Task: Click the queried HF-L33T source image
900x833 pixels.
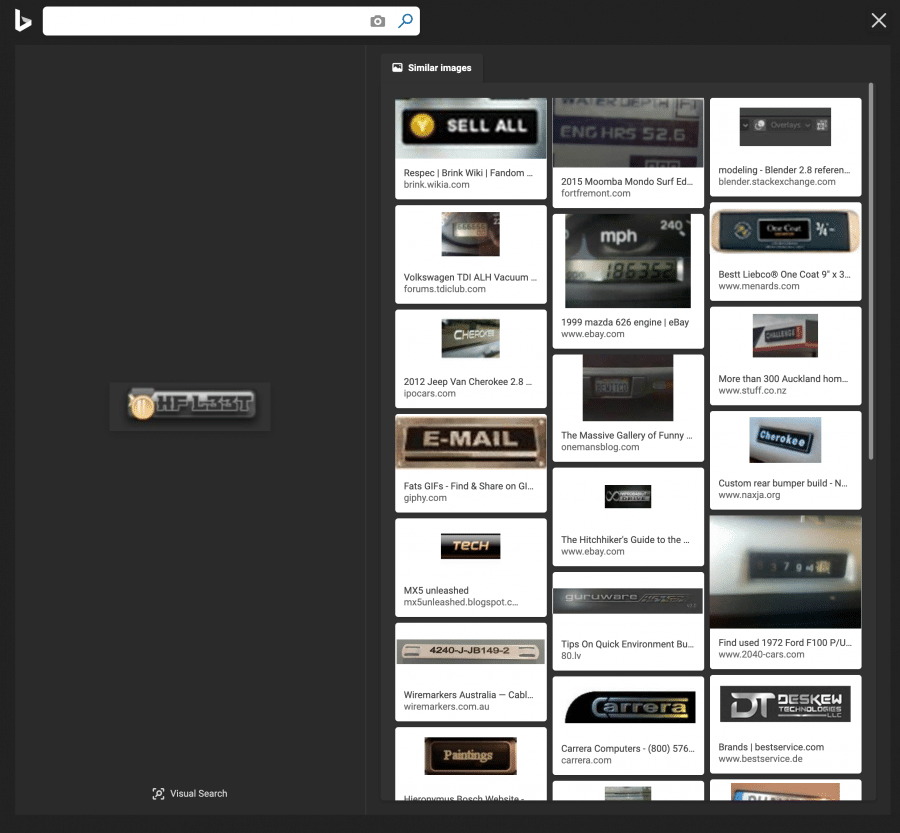Action: tap(189, 406)
